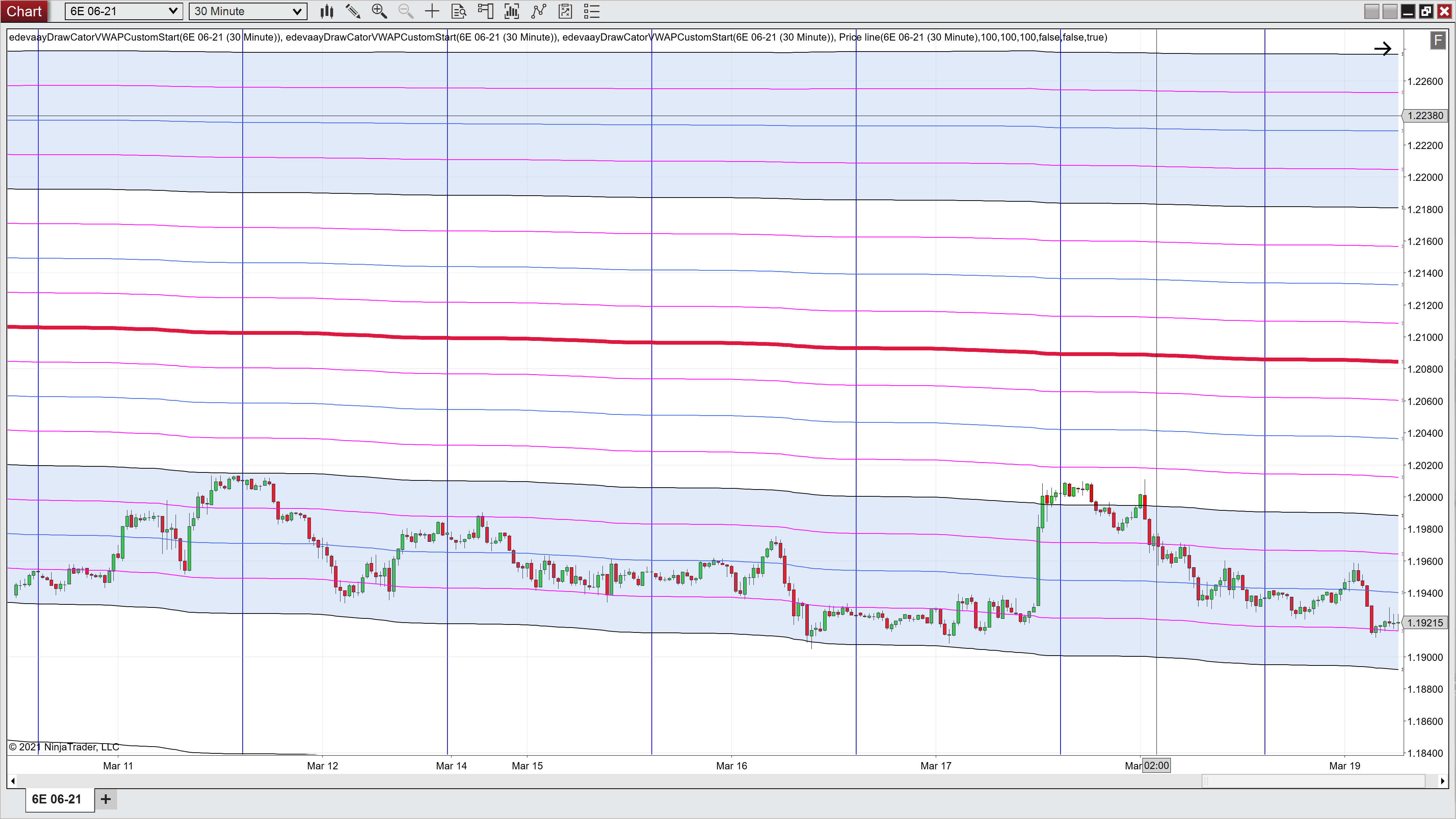Click the zoom out magnifier icon
The image size is (1456, 819).
tap(405, 11)
